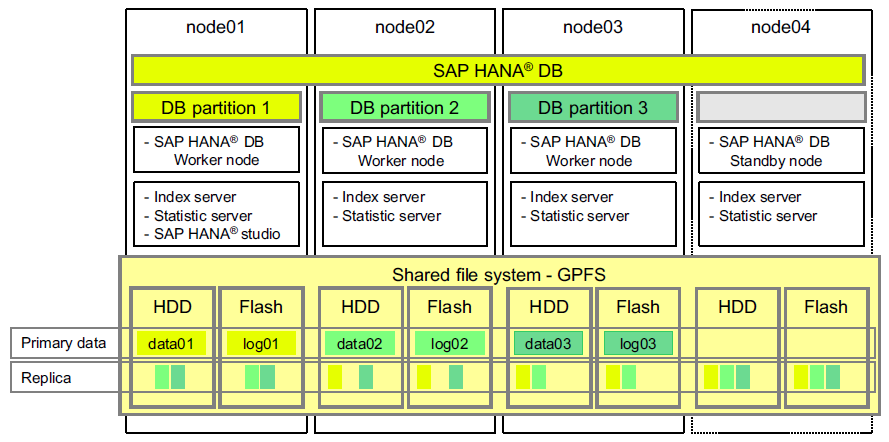The image size is (889, 442).
Task: Click the wide SAP HANA DB bar
Action: click(x=497, y=70)
